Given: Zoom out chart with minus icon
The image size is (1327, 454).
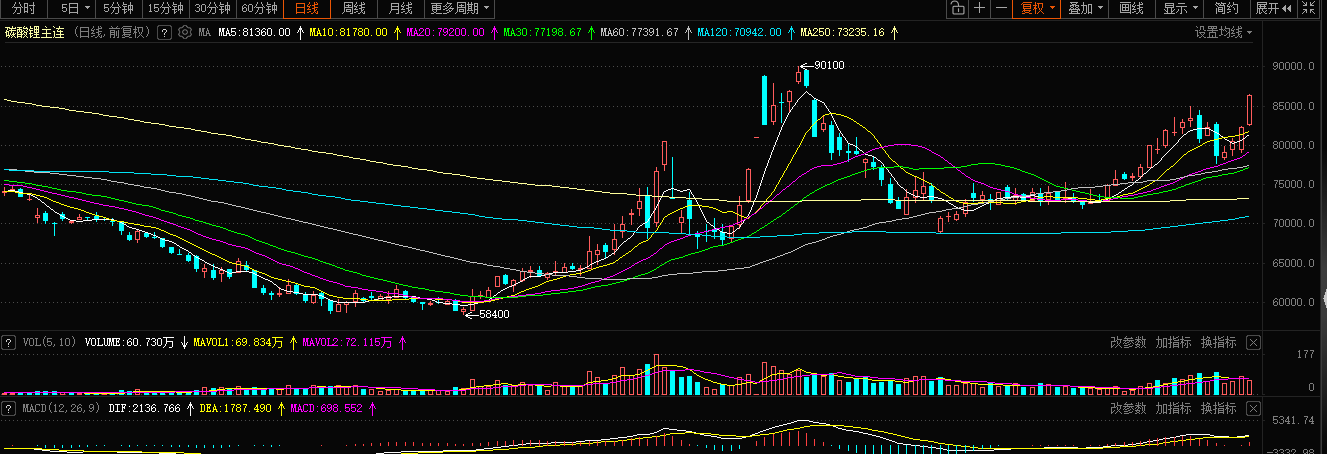Looking at the screenshot, I should click(1001, 9).
